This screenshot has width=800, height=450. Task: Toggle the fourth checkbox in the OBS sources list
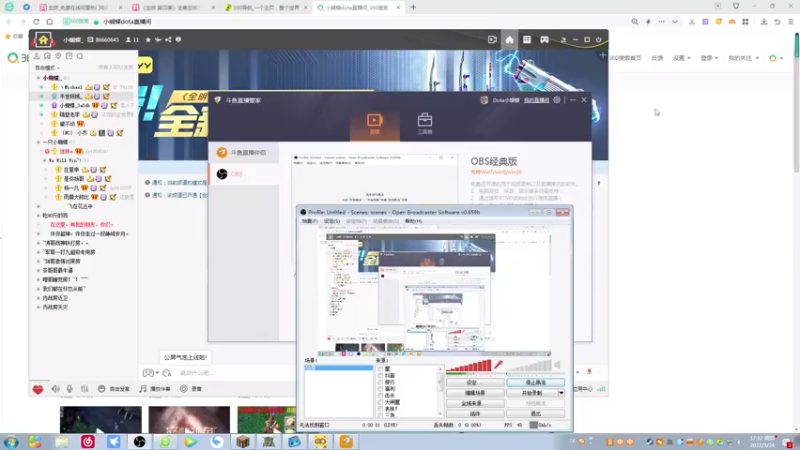[380, 389]
